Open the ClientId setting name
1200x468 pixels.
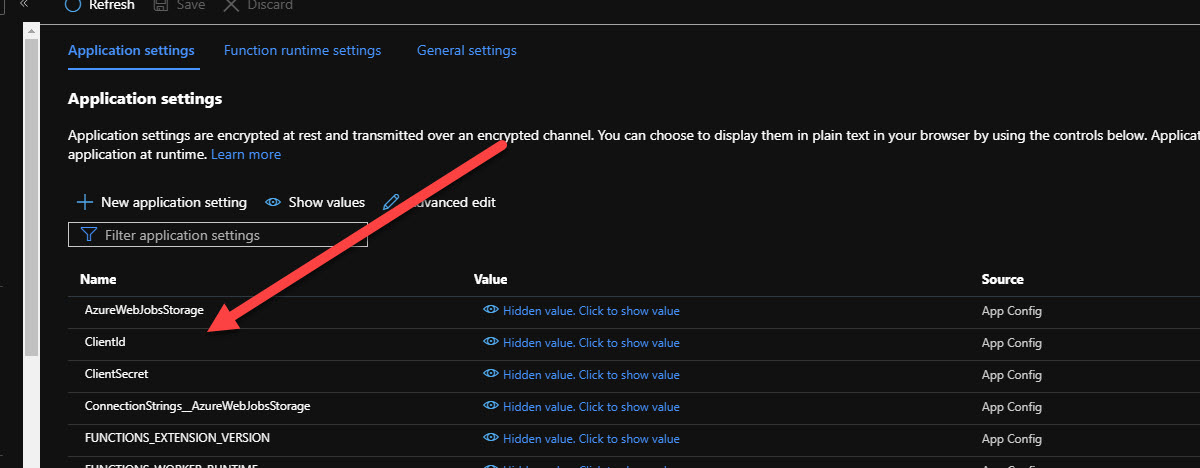(x=105, y=342)
